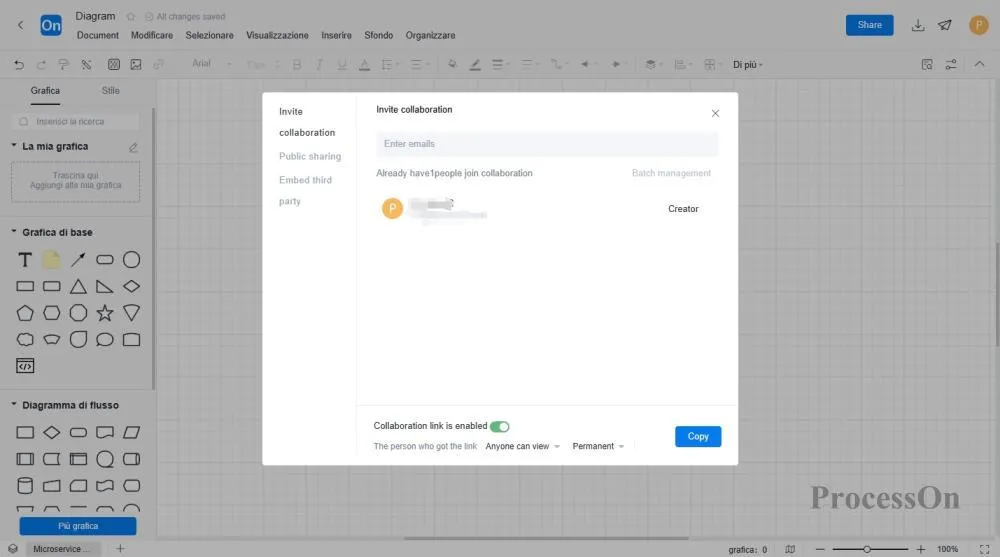Viewport: 1000px width, 557px height.
Task: Click the blue Copy button
Action: 698,437
